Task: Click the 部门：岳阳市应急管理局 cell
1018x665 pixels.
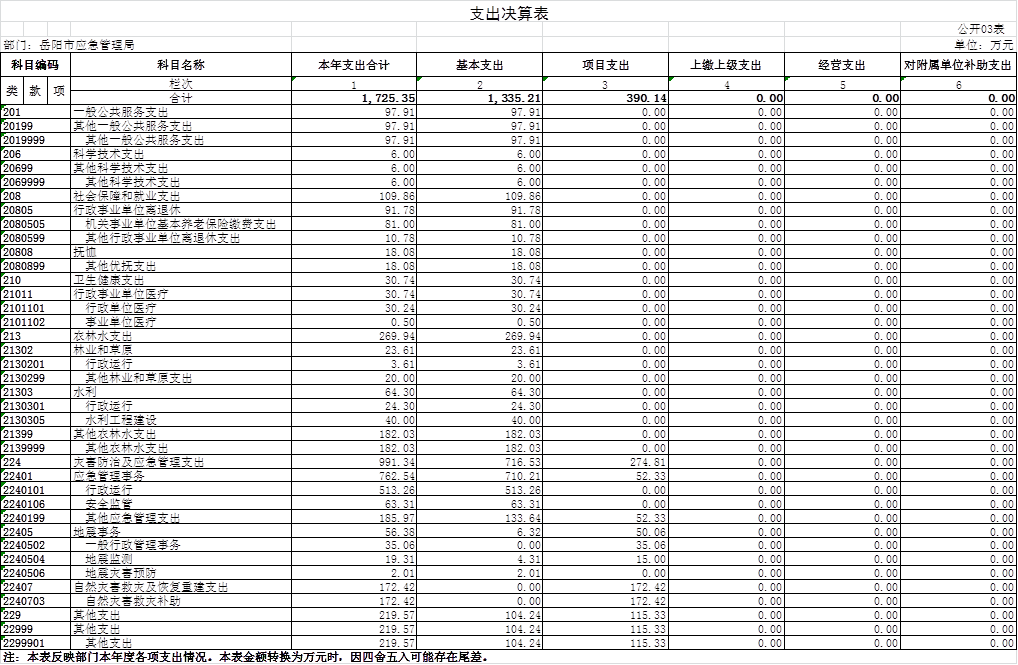Action: tap(70, 45)
